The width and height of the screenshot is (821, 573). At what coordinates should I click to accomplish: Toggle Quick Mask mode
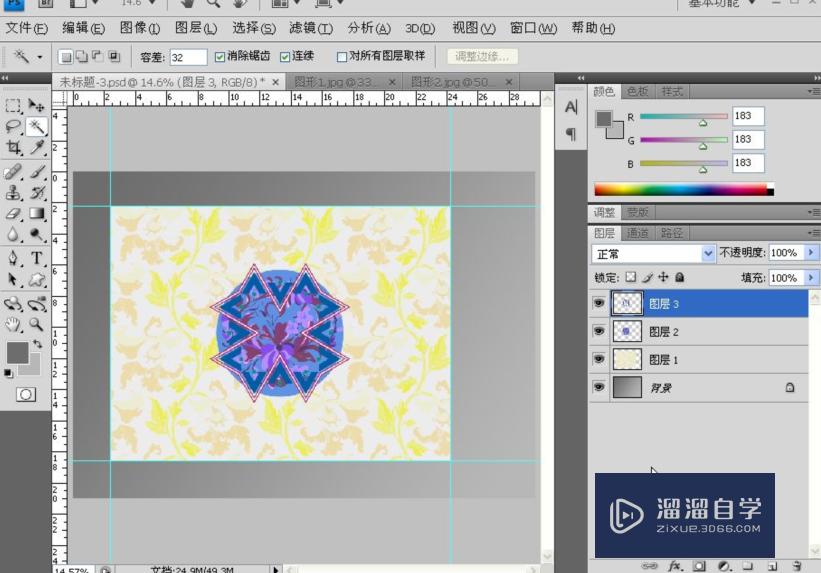(x=26, y=394)
